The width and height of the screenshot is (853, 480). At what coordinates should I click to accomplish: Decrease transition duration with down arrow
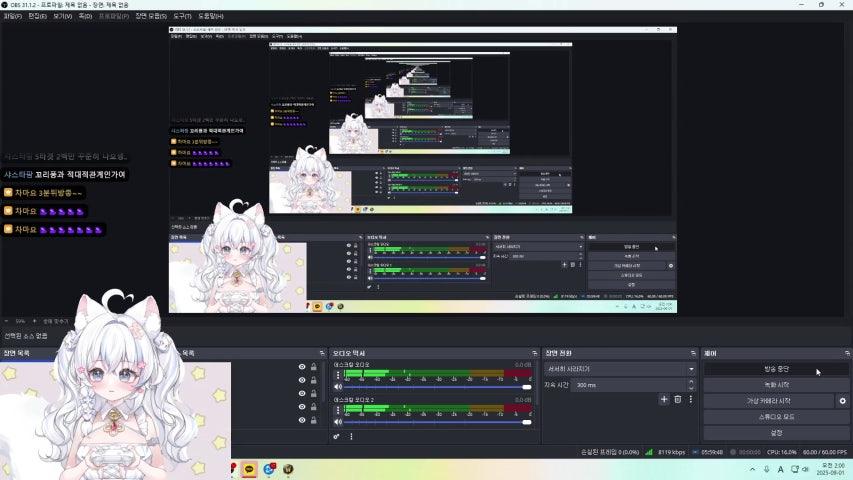[691, 388]
